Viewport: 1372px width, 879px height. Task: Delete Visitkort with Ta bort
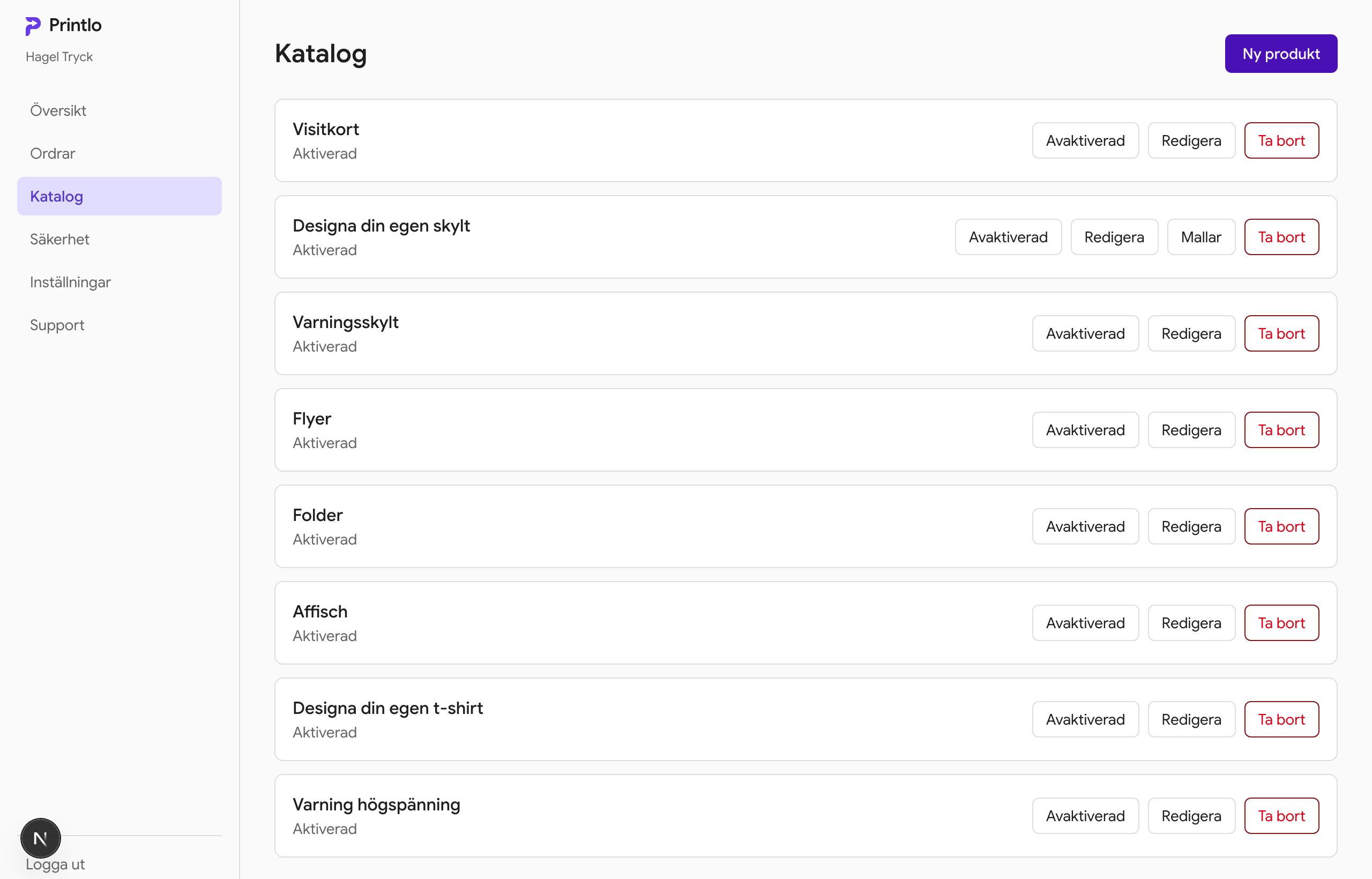(x=1281, y=140)
